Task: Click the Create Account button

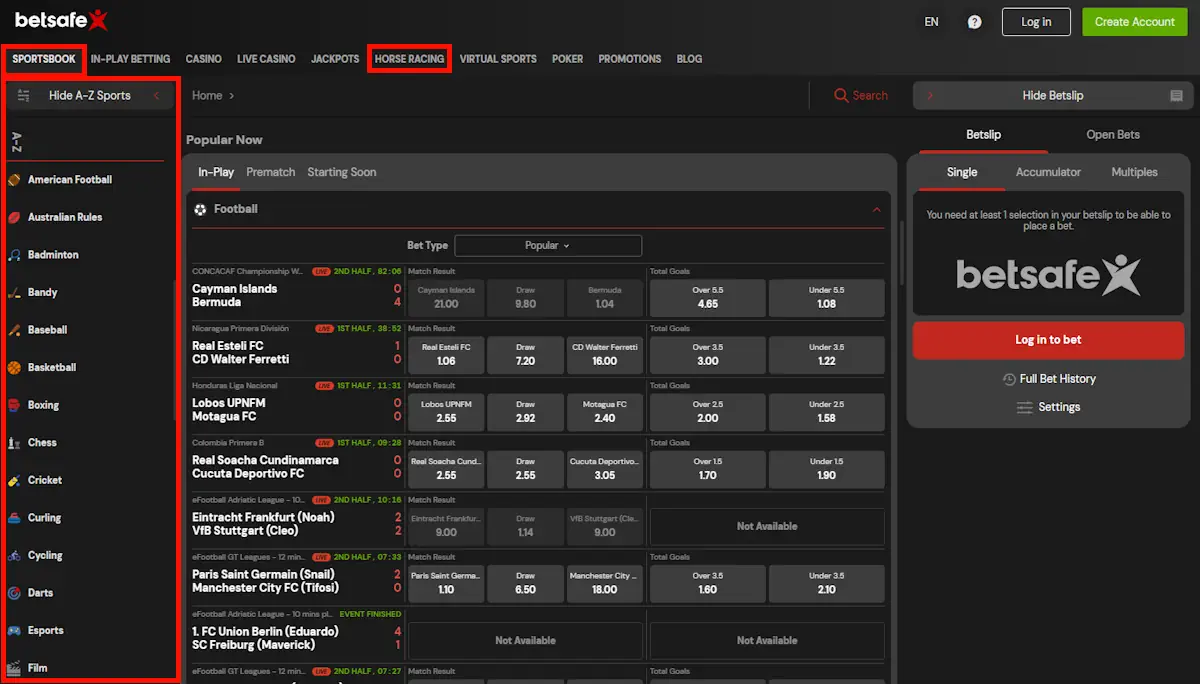Action: click(1134, 21)
